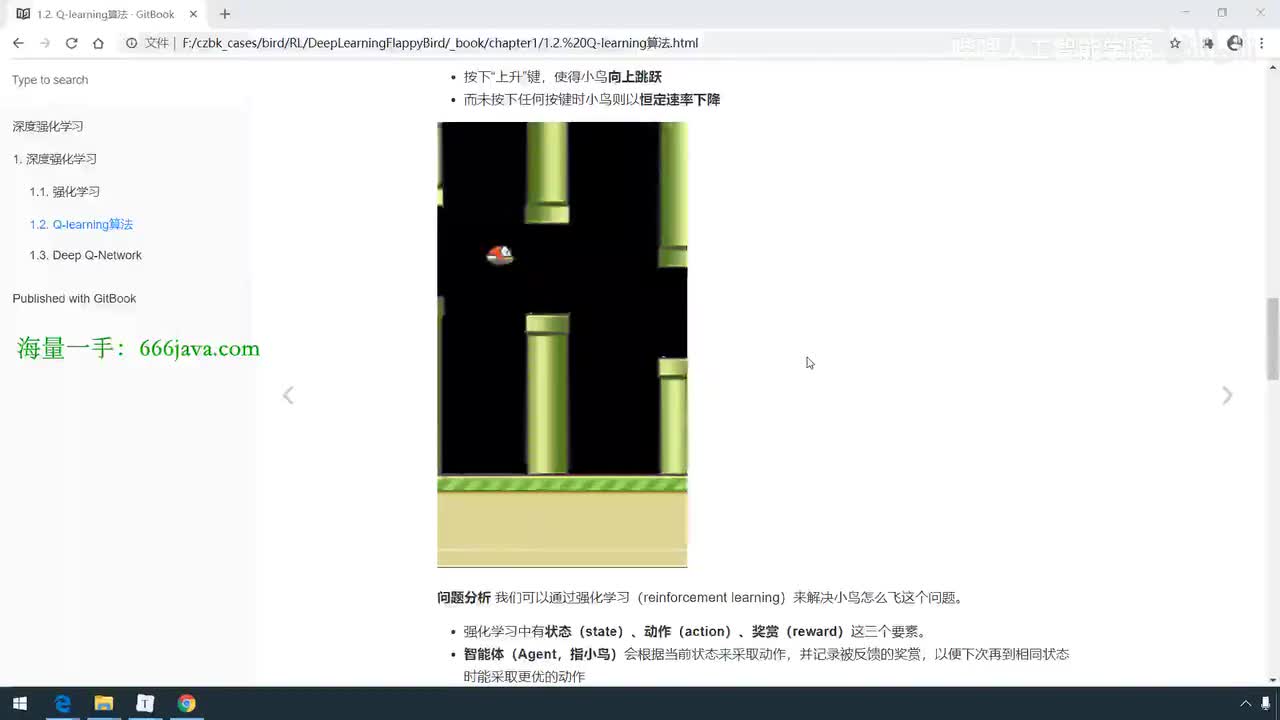This screenshot has height=720, width=1280.
Task: Open the 深度强化学习 heading in sidebar
Action: (x=48, y=127)
